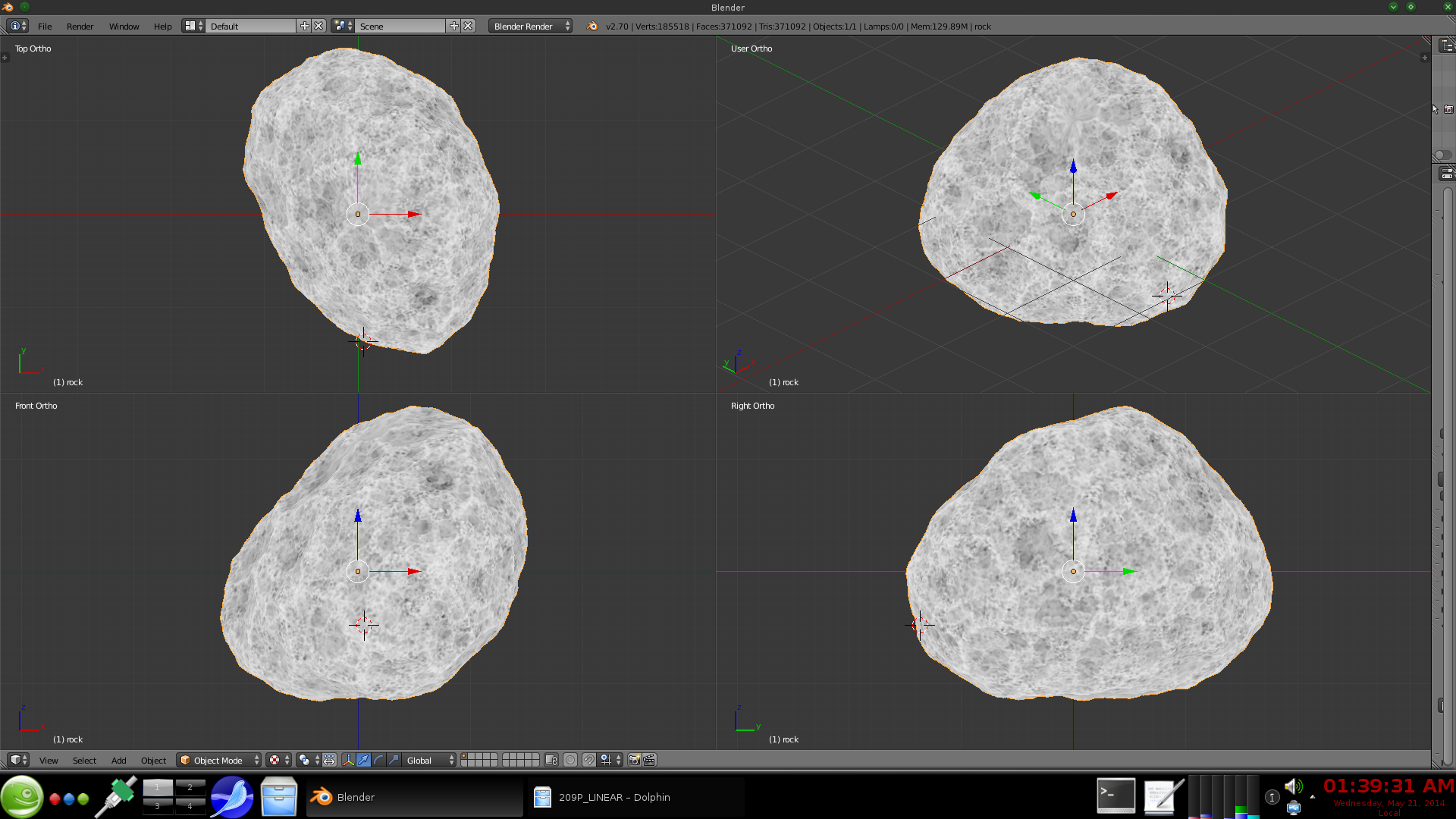Viewport: 1456px width, 819px height.
Task: Open the Window menu
Action: click(124, 26)
